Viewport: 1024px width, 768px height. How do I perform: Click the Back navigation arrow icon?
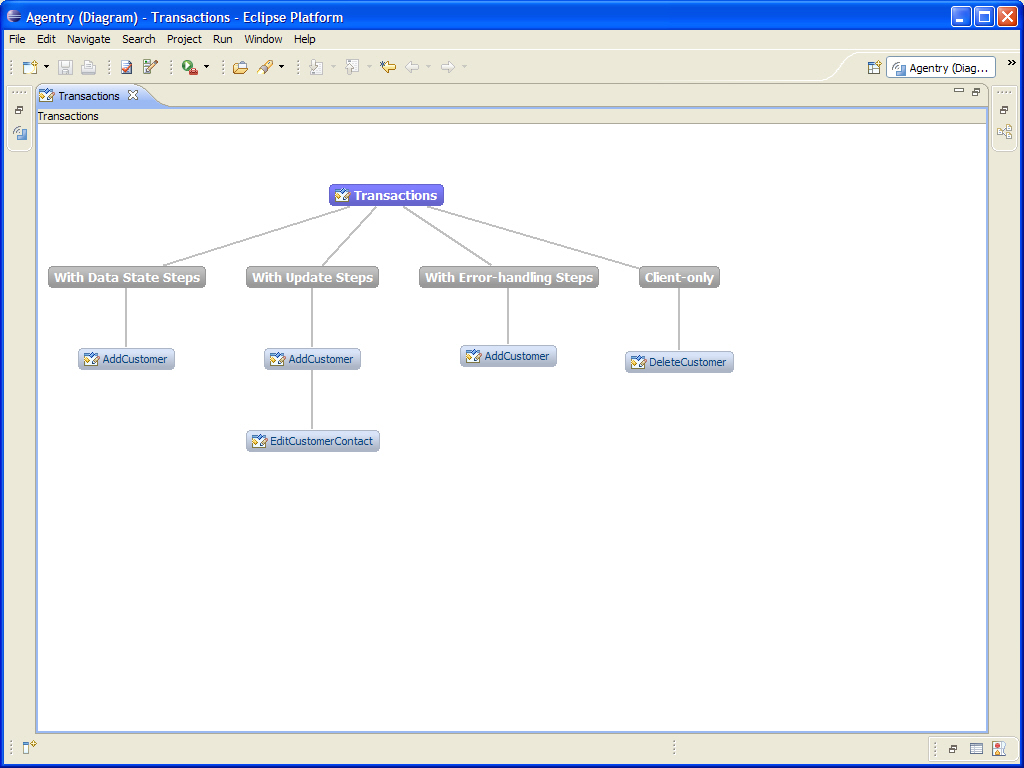pos(411,67)
